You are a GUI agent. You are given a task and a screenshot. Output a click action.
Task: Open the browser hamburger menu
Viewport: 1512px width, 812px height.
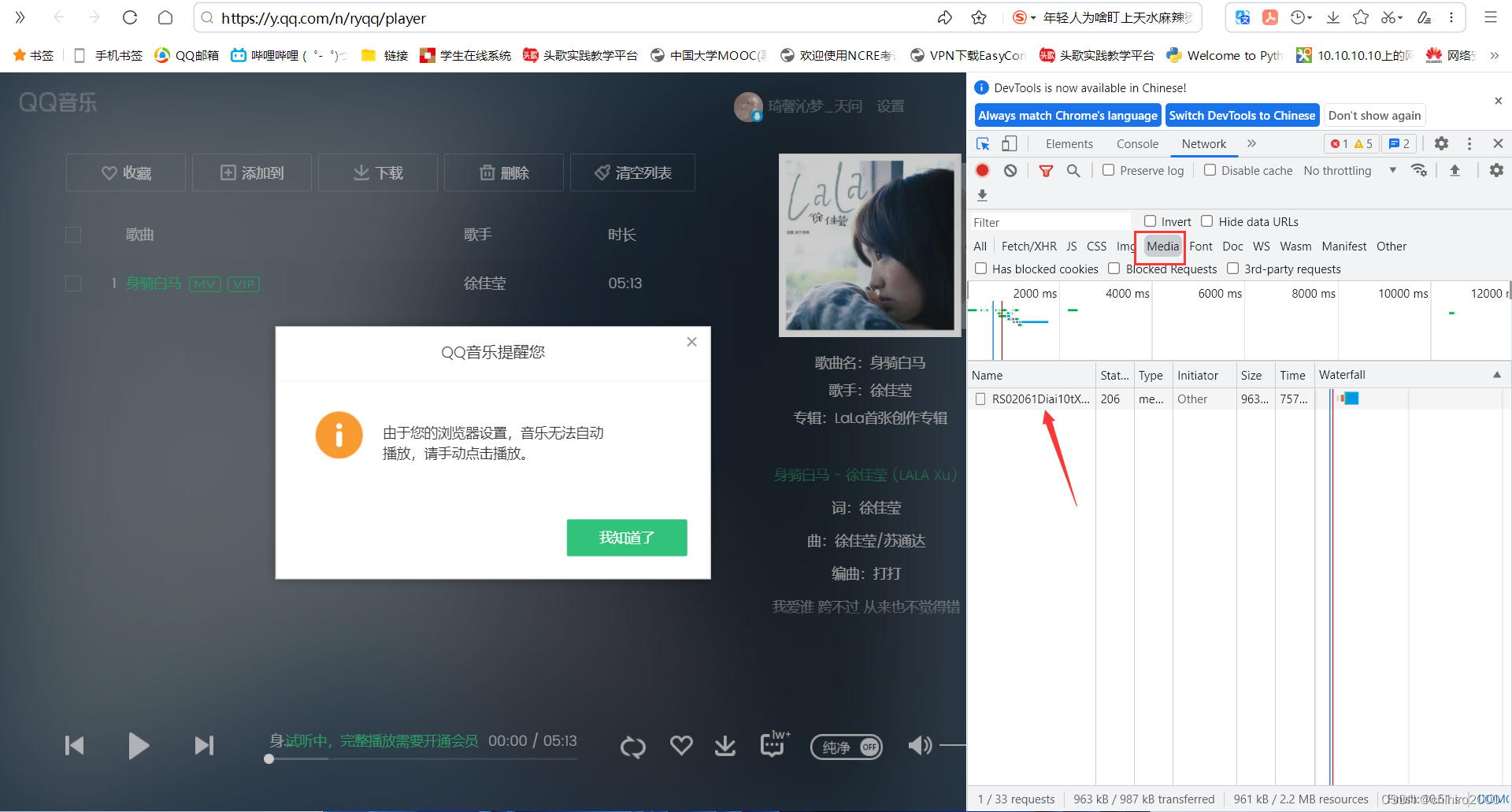pyautogui.click(x=1491, y=17)
